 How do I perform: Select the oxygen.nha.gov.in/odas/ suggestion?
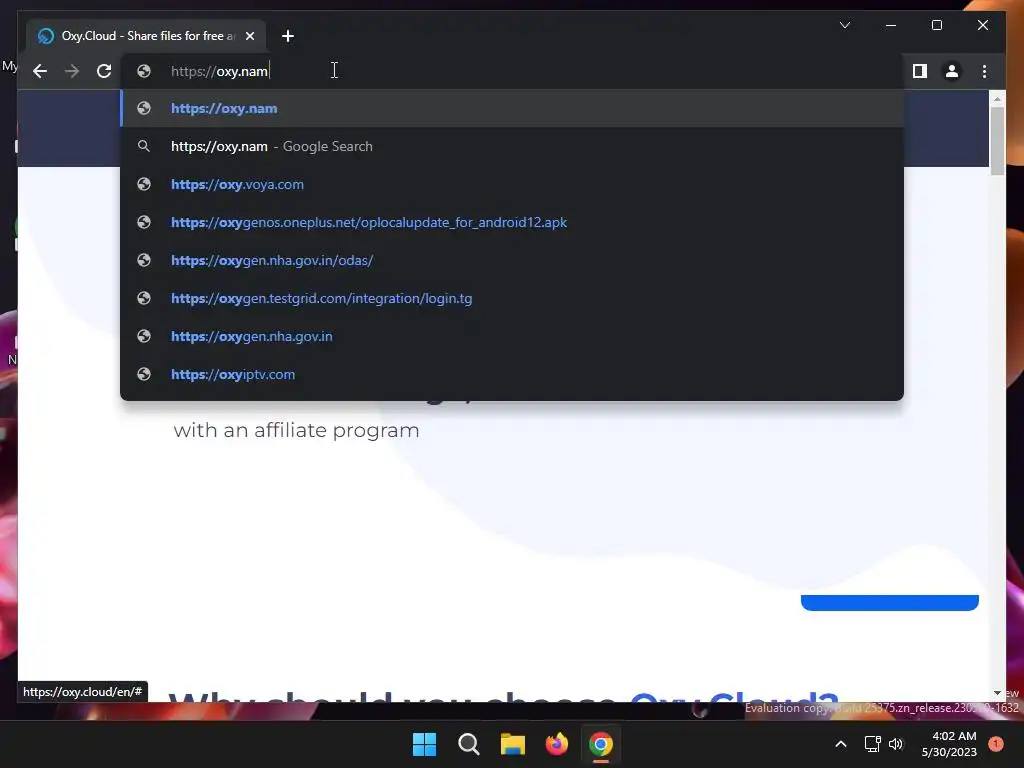512,260
